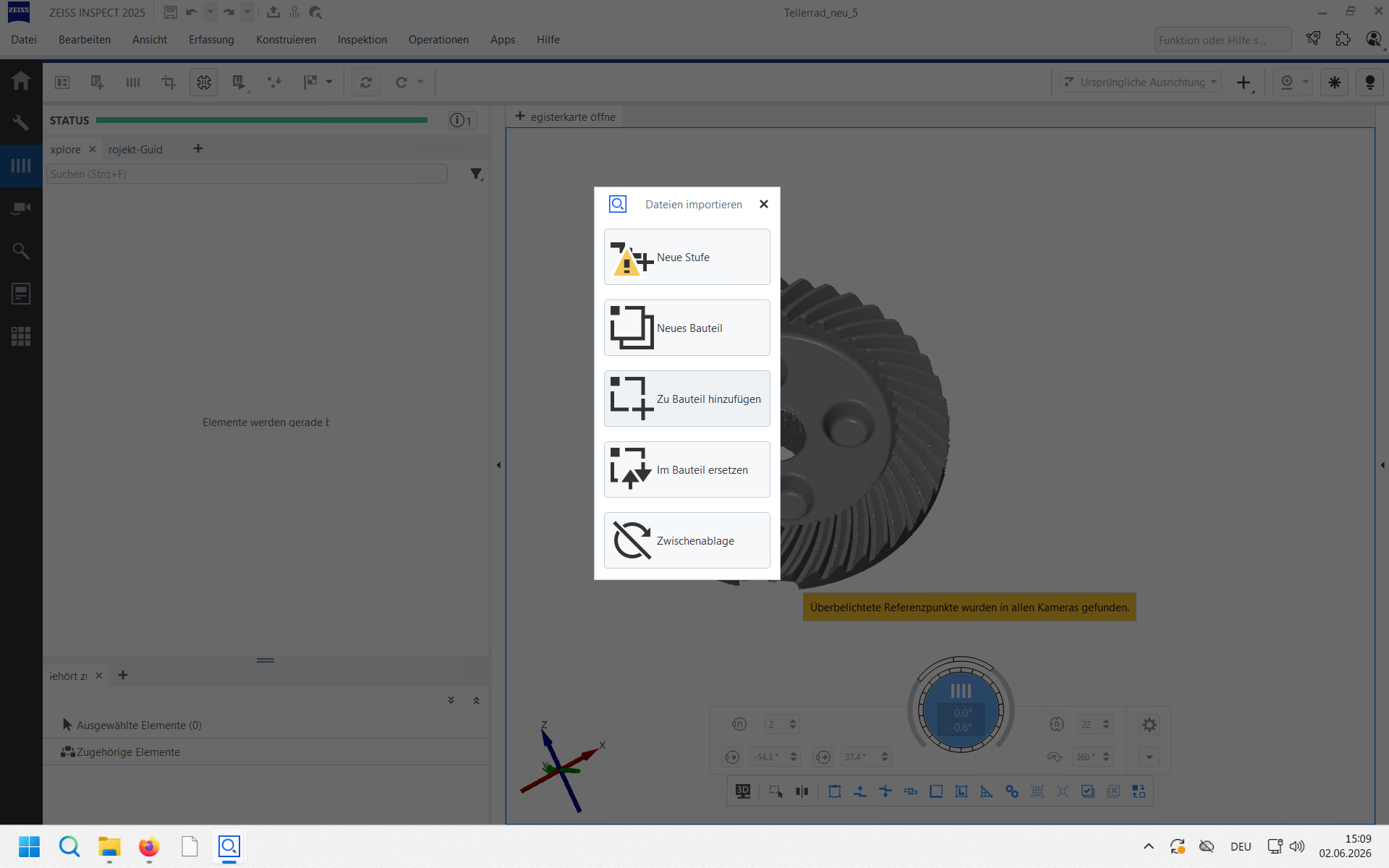Click the user profile icon
The image size is (1389, 868).
pos(1373,39)
